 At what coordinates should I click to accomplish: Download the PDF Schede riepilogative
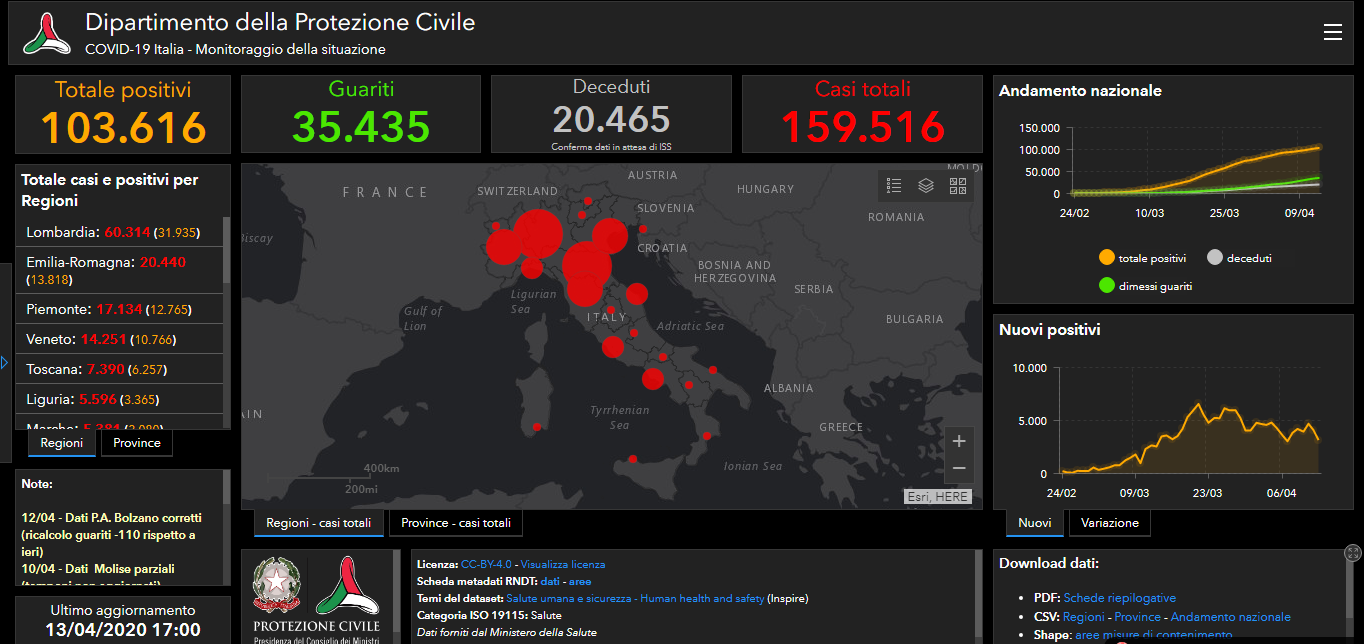click(1119, 598)
